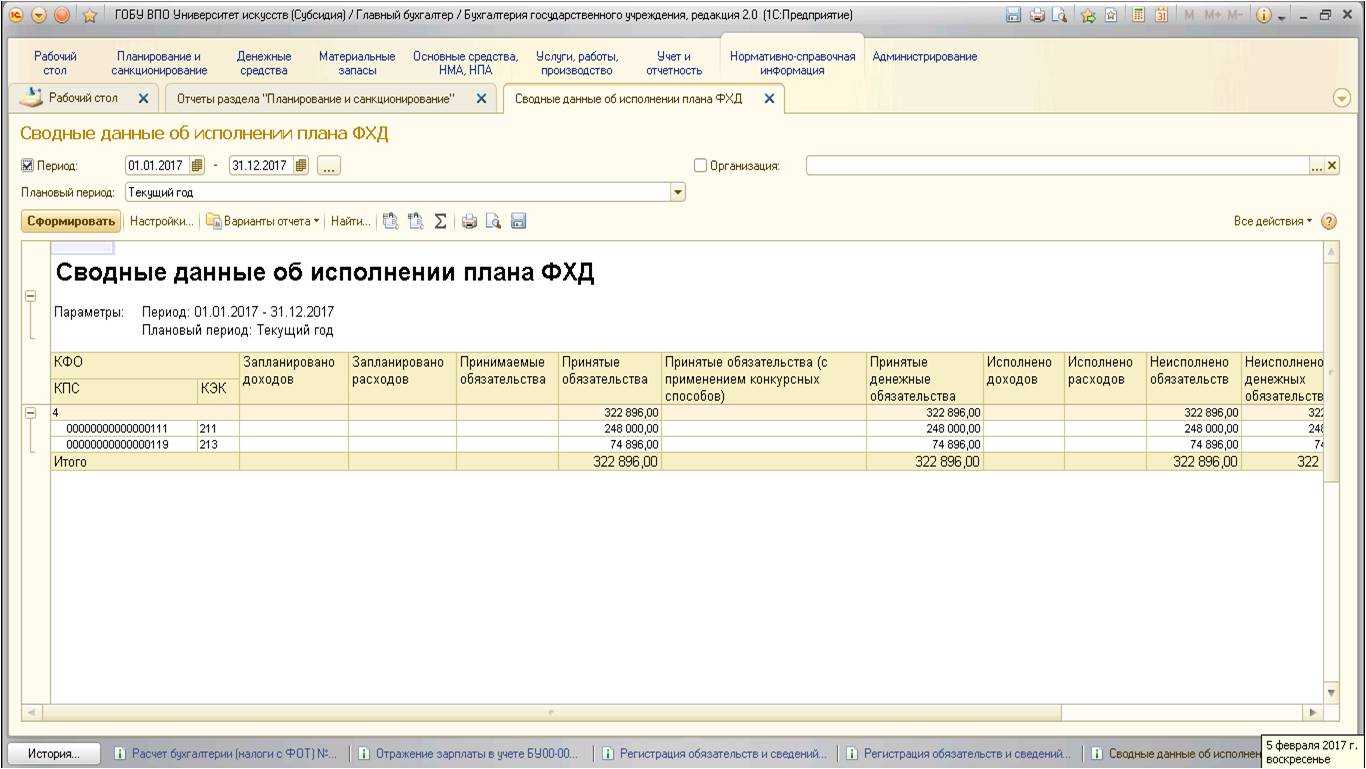Open the Материальные запасы section
This screenshot has height=769, width=1366.
coord(357,64)
